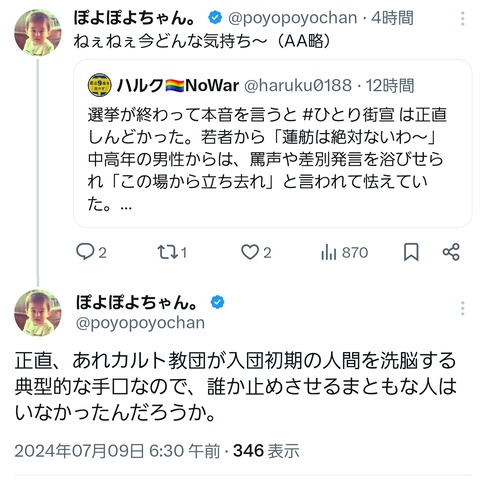Open @poyopoyochan handle under lower tweet name
The height and width of the screenshot is (481, 480).
coord(140,323)
